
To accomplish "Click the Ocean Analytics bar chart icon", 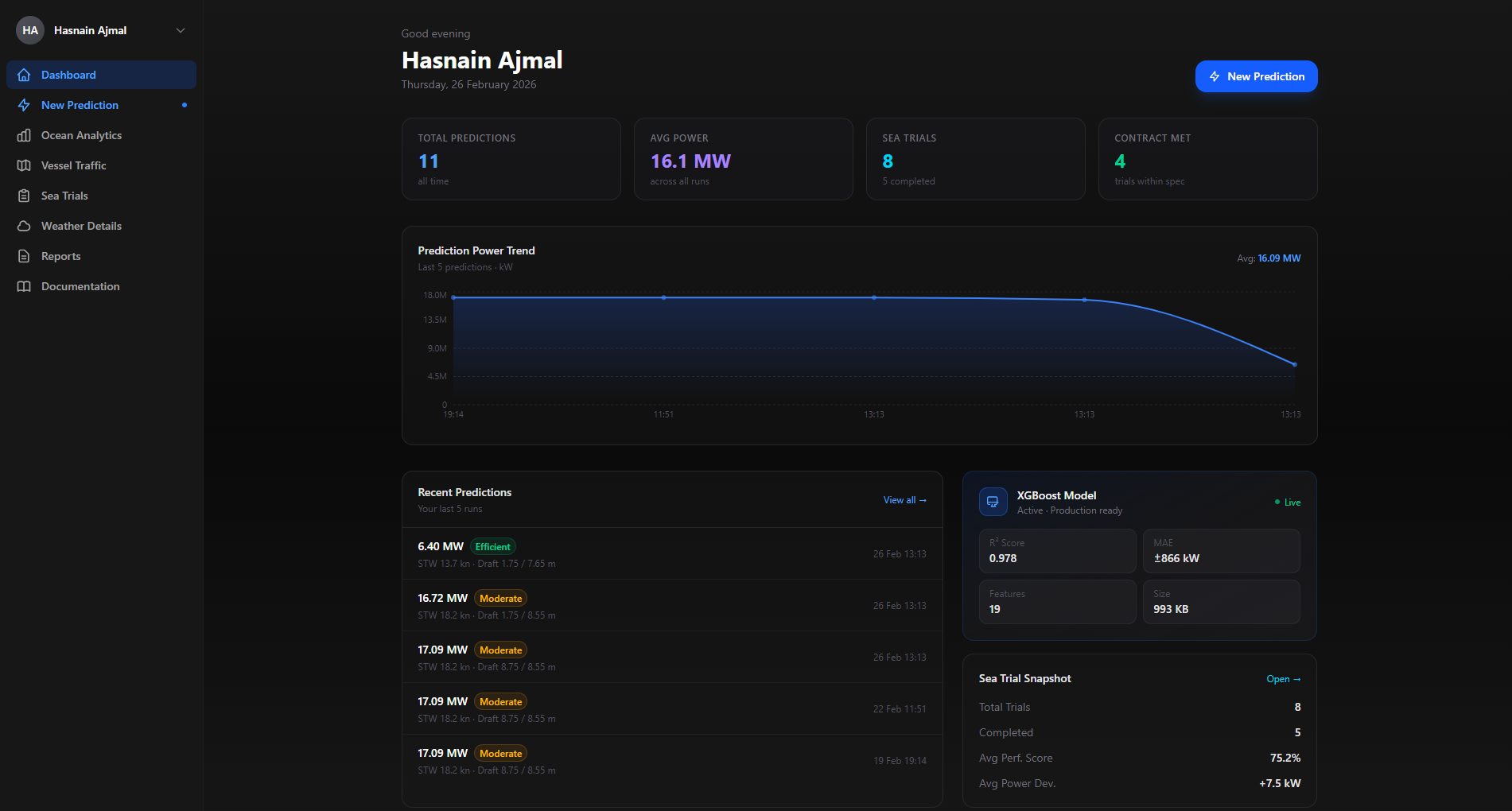I will coord(25,134).
